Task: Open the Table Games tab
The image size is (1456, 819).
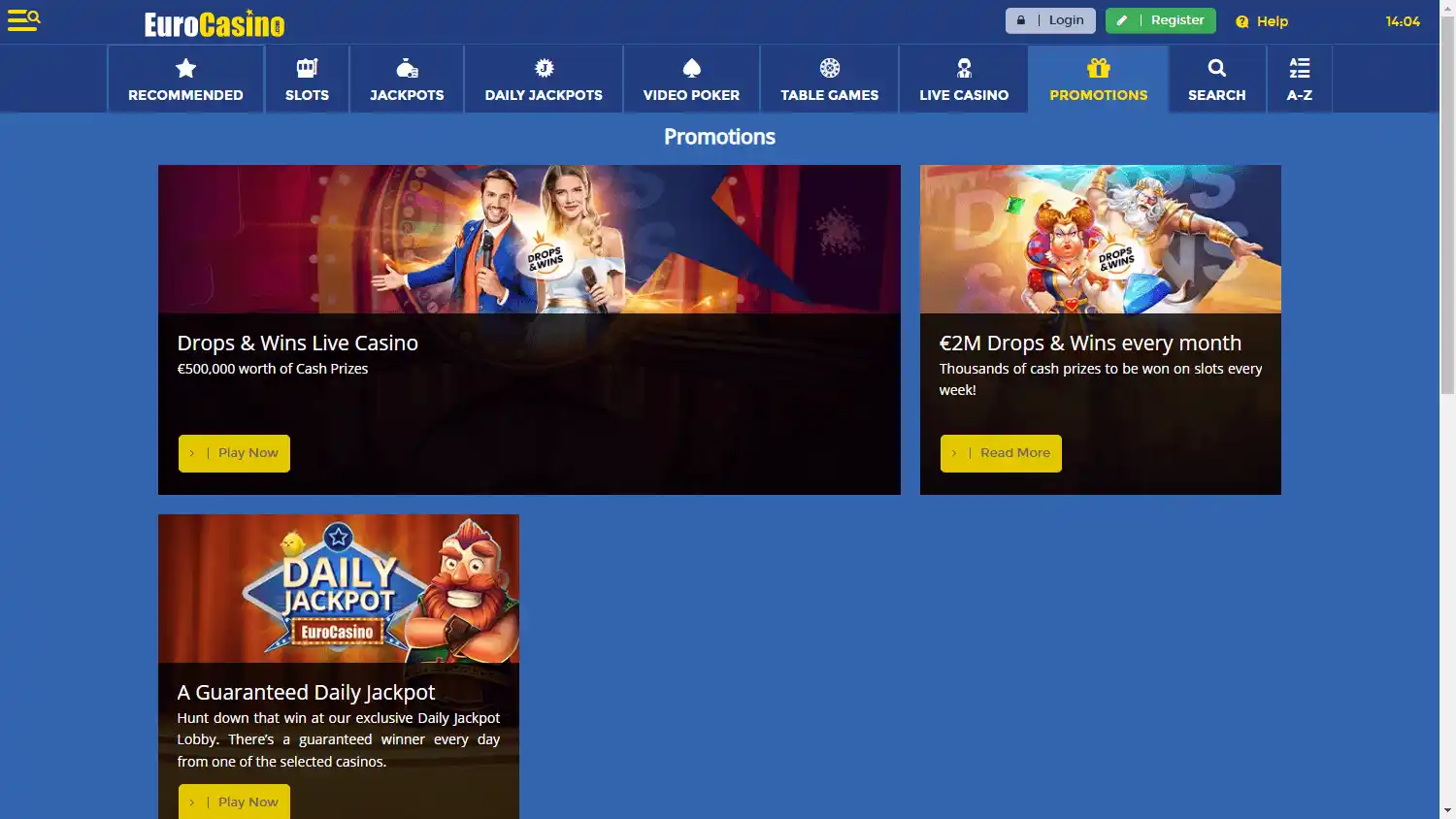Action: click(x=830, y=79)
